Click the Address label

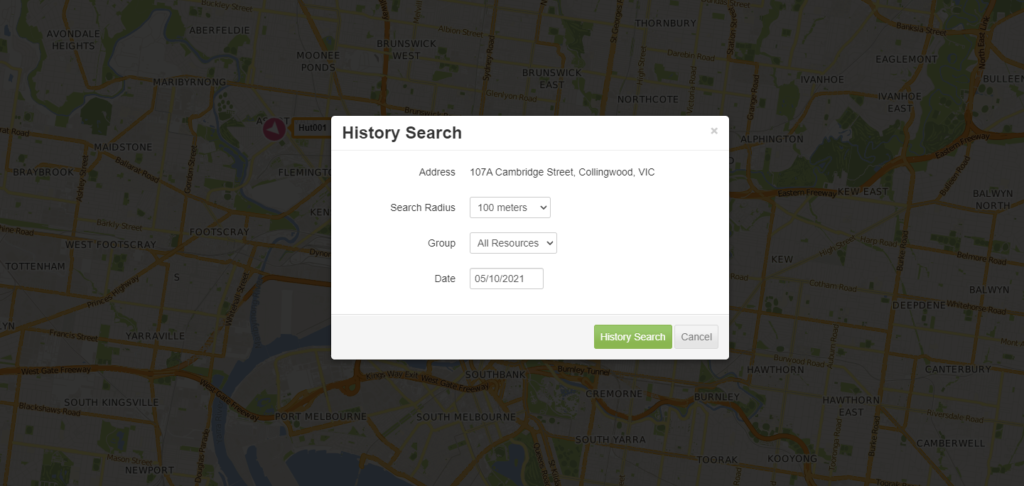coord(437,172)
